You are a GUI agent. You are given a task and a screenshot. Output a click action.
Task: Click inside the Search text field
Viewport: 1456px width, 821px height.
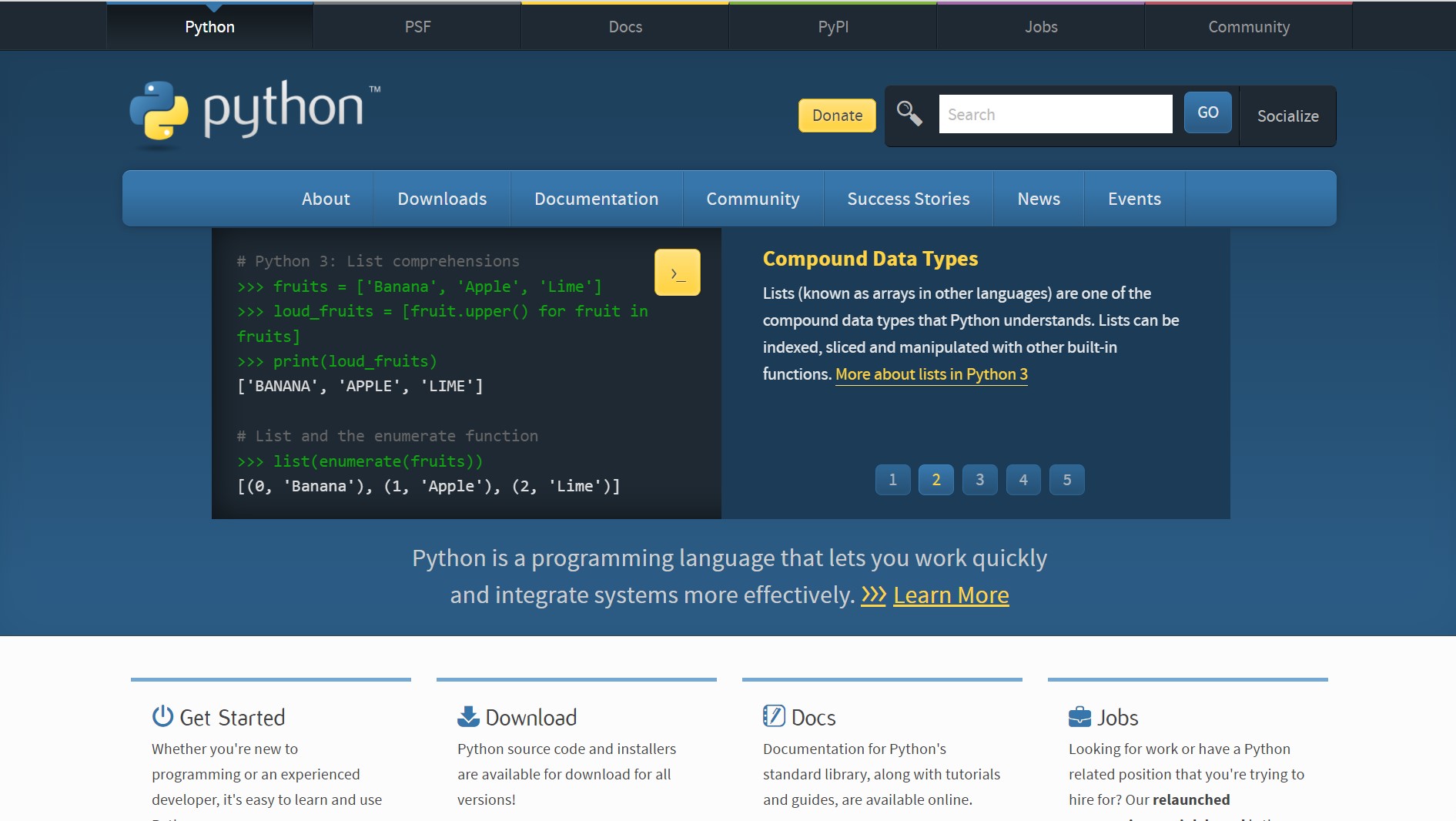point(1055,115)
